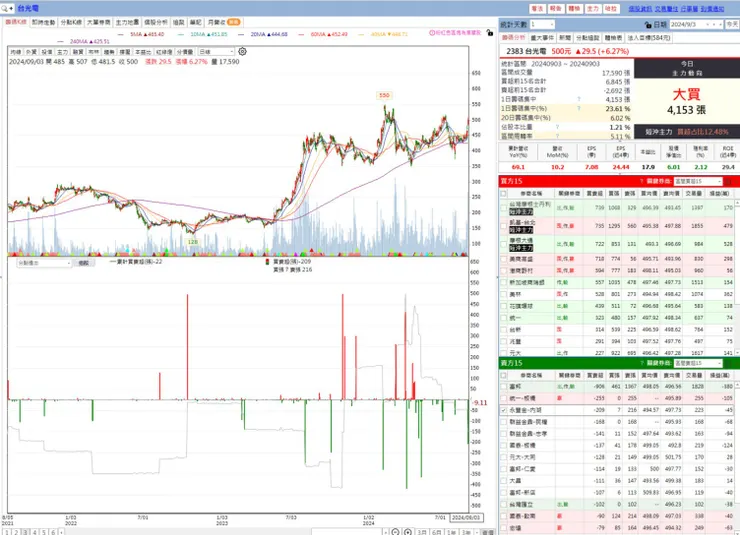Click help icon beside 區間周轉率
740x535 pixels.
557,136
